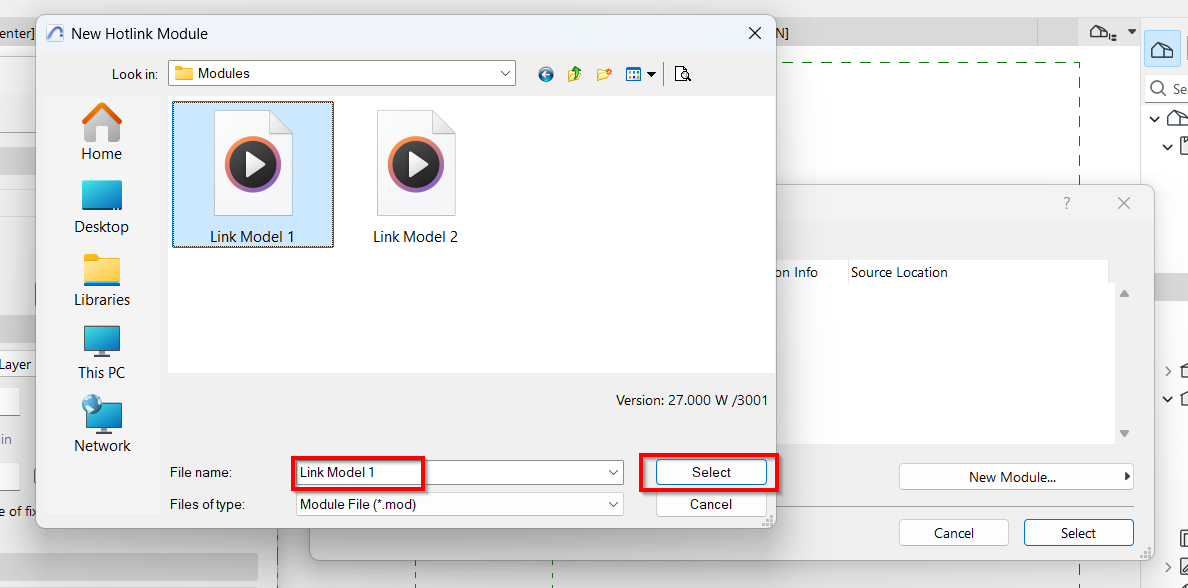The height and width of the screenshot is (588, 1188).
Task: Select the Link Model 1 file
Action: 253,175
